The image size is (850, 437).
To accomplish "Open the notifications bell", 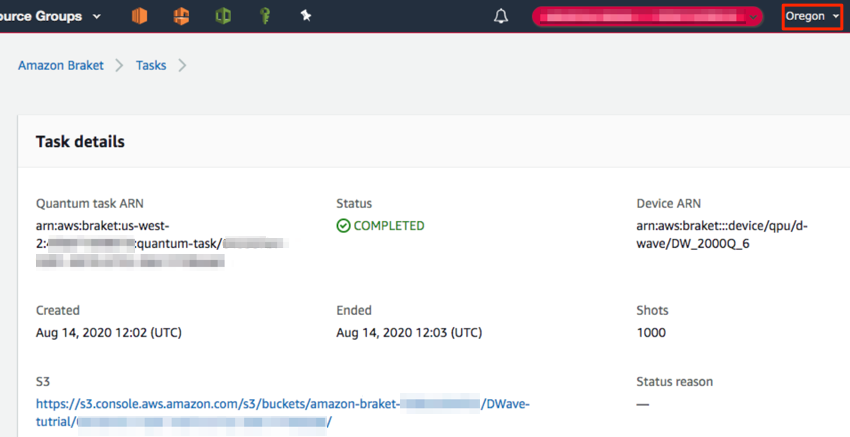I will coord(501,16).
